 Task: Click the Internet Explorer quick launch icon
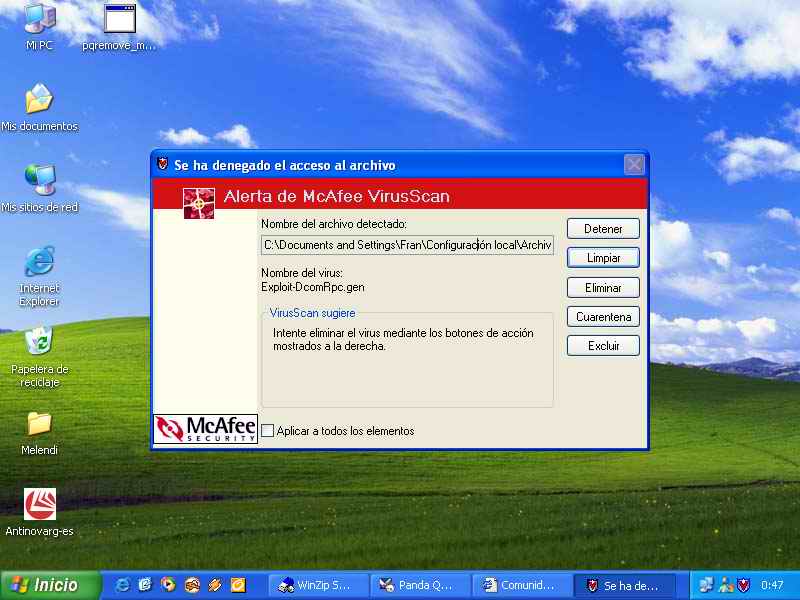click(x=121, y=585)
